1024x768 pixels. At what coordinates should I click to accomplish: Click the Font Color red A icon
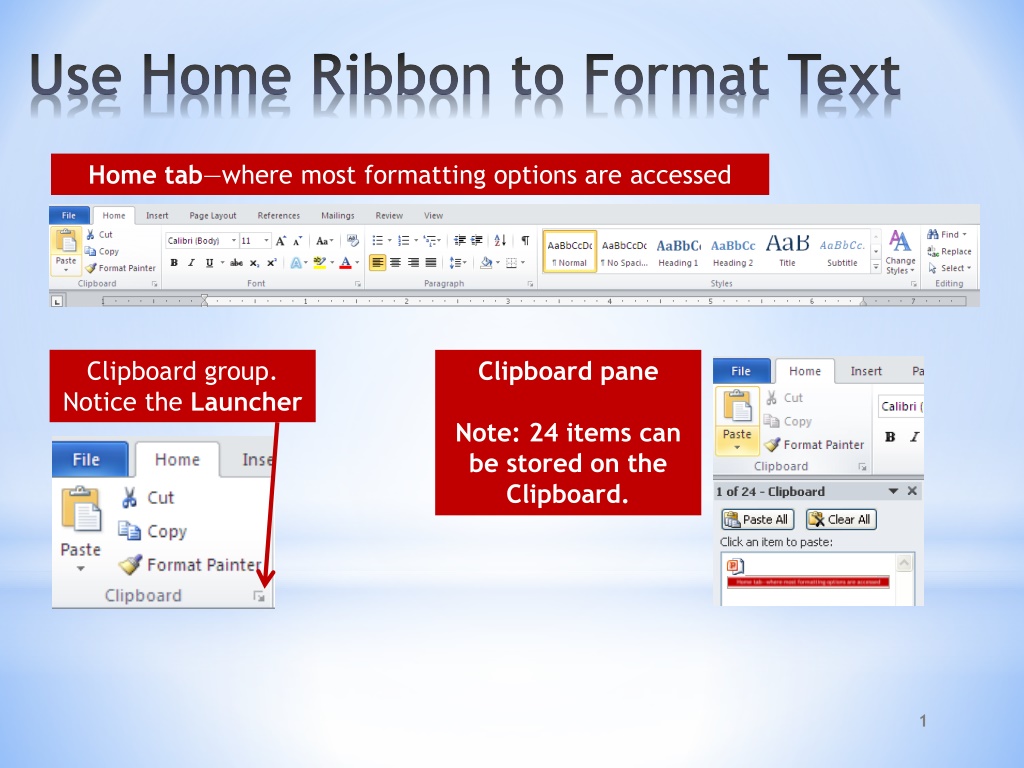tap(346, 263)
